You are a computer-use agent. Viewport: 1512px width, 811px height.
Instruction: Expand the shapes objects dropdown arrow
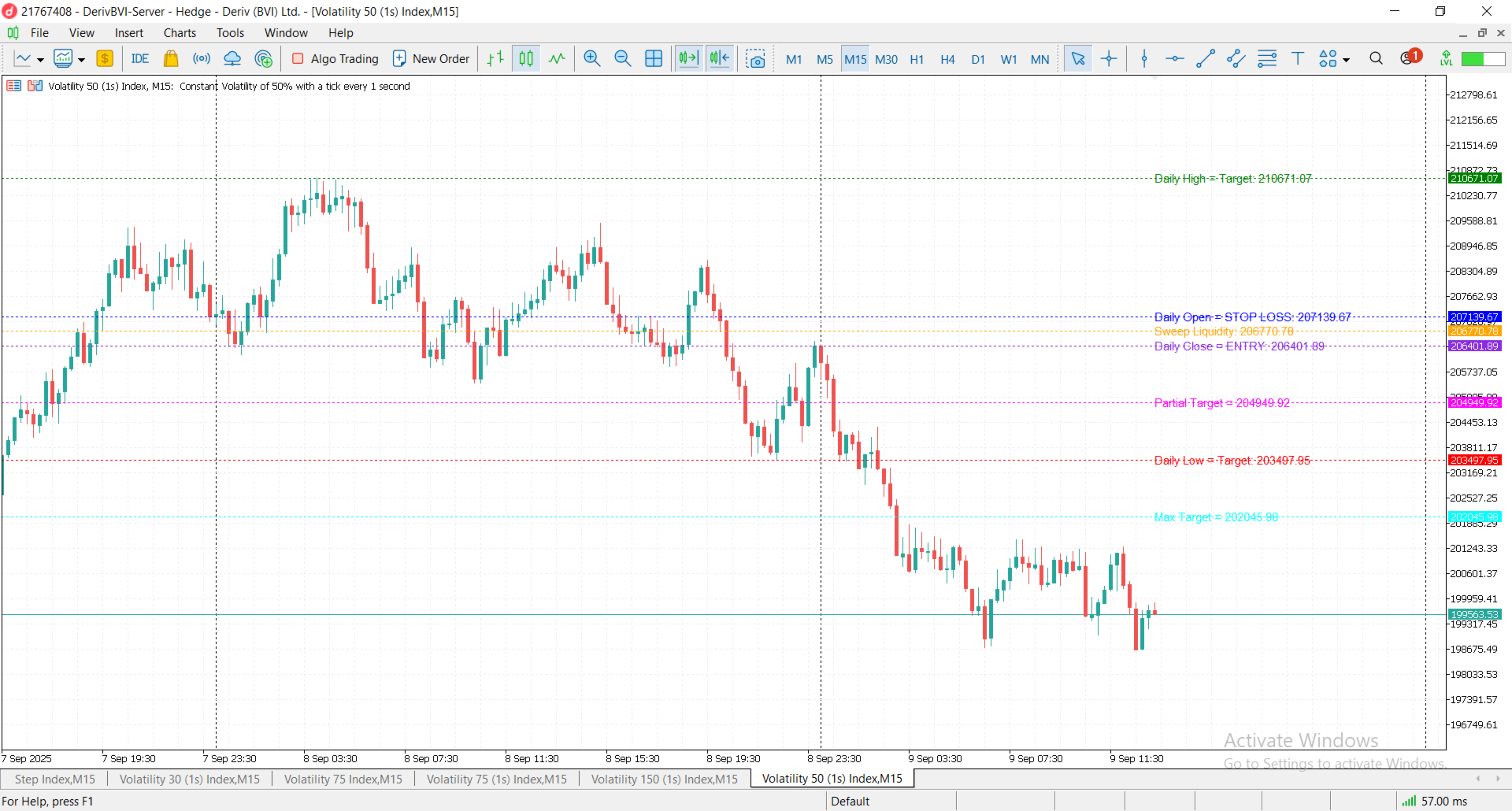(x=1346, y=60)
